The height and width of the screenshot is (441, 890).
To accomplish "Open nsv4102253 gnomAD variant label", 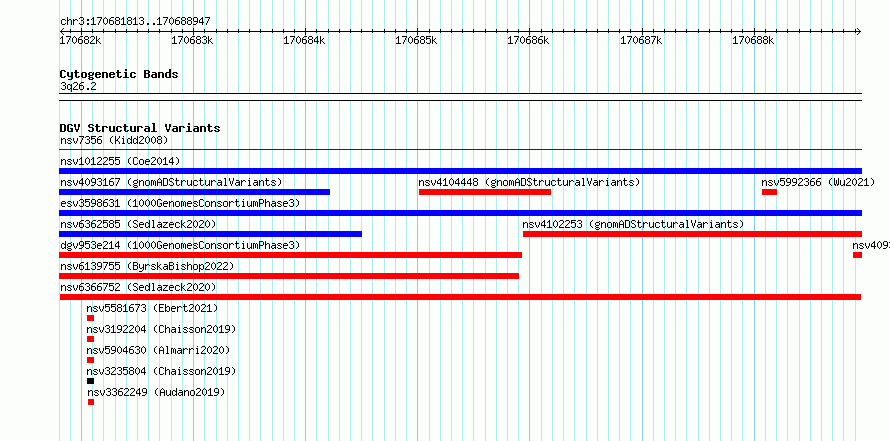I will click(x=633, y=224).
